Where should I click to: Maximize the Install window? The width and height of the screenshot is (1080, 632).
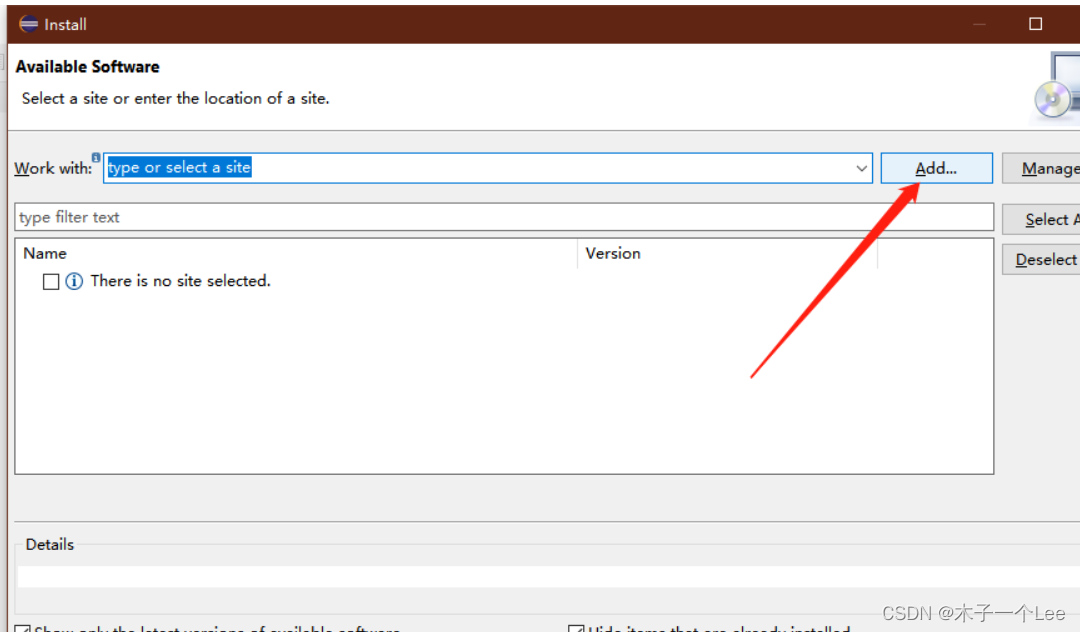[x=1035, y=24]
